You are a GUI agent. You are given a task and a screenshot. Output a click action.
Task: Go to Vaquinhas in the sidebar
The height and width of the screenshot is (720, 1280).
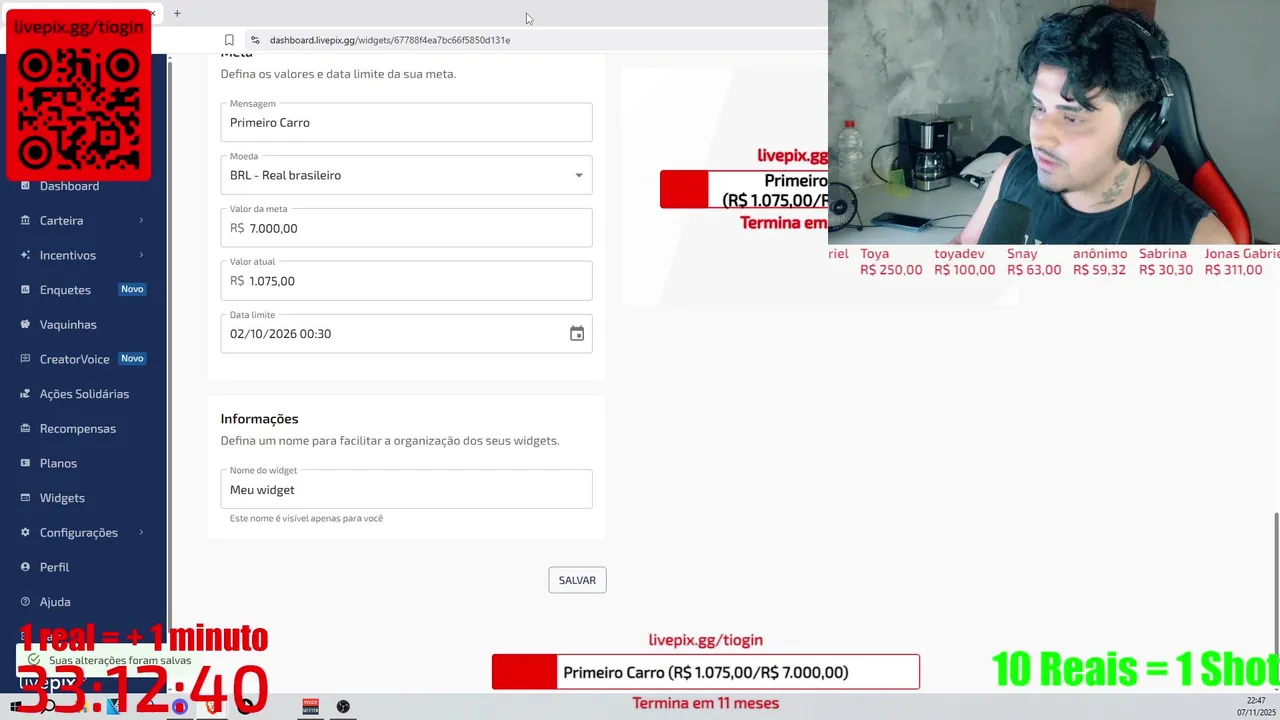click(69, 324)
